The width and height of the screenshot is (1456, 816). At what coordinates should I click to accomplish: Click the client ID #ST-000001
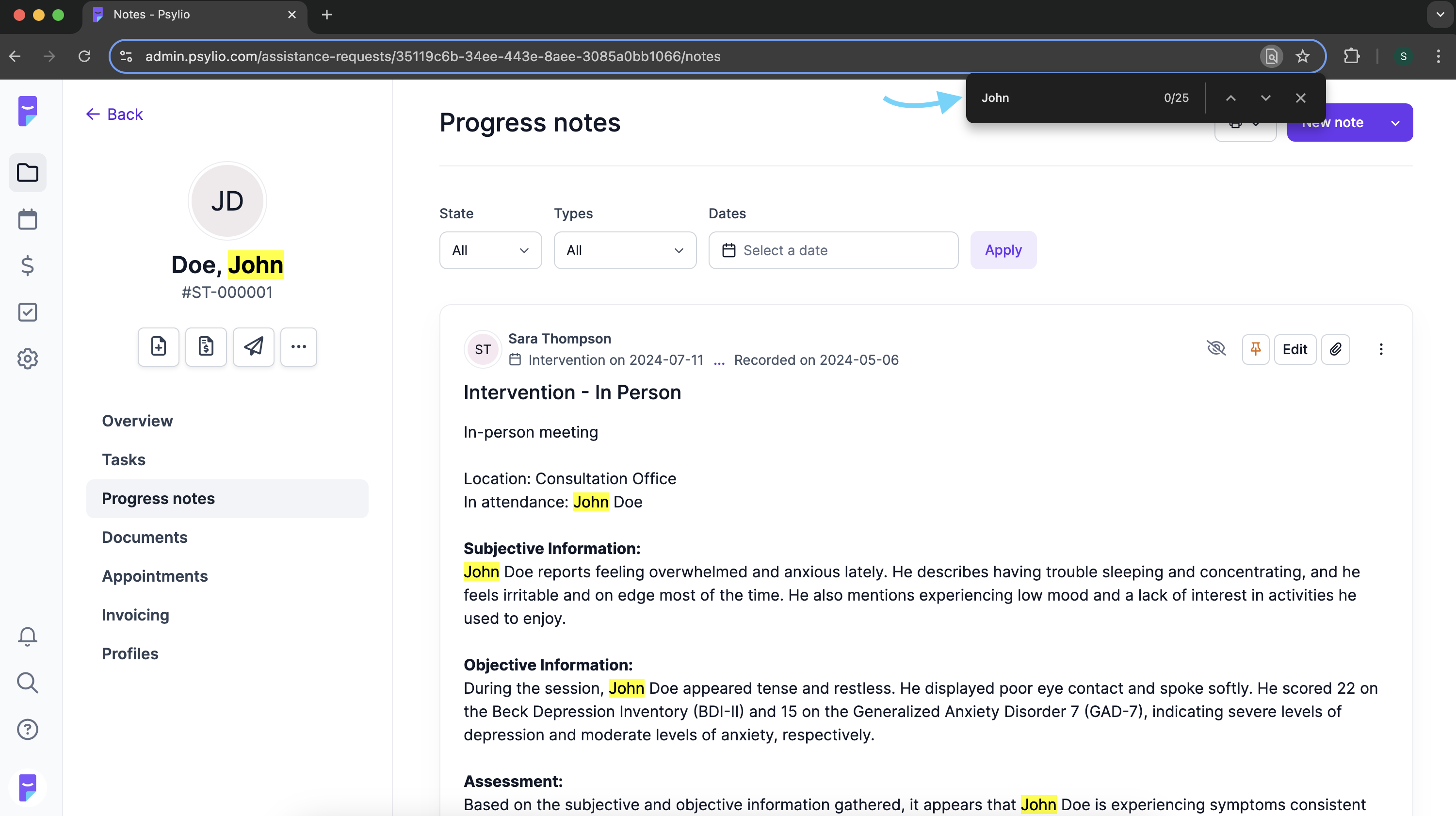click(227, 293)
